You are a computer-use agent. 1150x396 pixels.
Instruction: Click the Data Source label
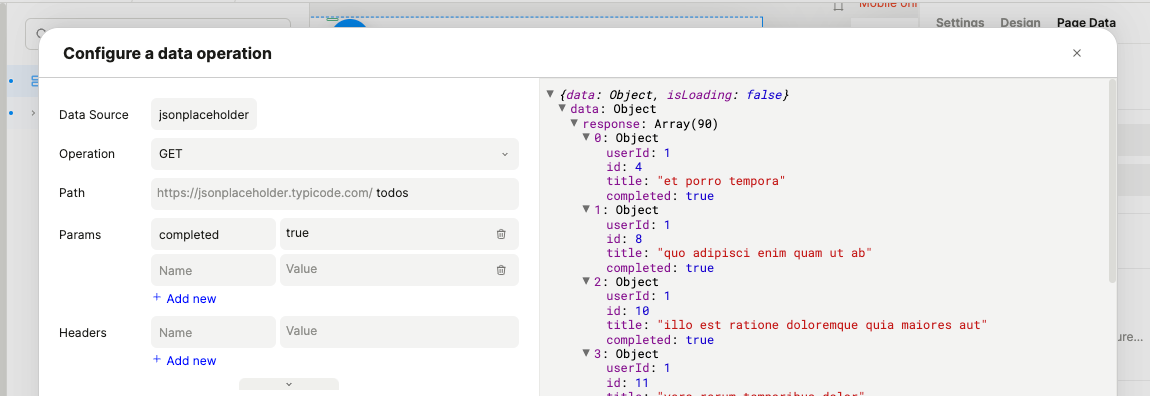tap(94, 114)
